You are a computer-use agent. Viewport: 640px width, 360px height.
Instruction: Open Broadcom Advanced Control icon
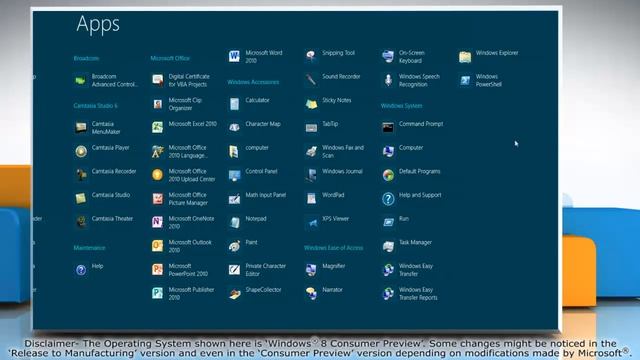coord(81,80)
